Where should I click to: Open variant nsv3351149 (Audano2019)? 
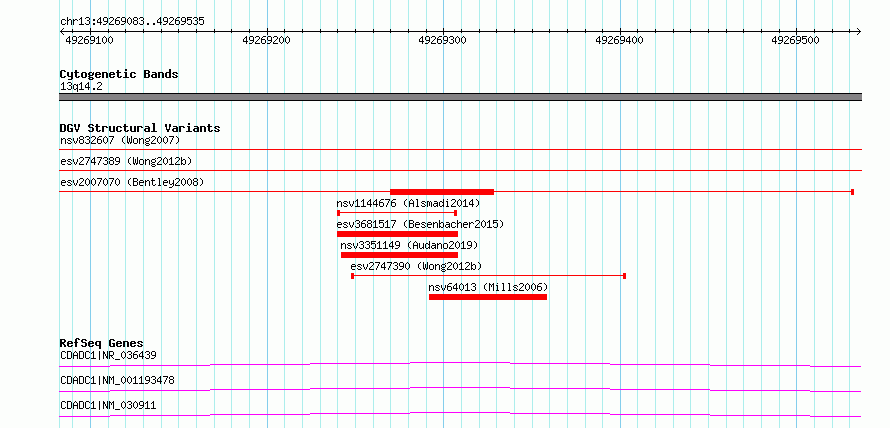(x=409, y=245)
